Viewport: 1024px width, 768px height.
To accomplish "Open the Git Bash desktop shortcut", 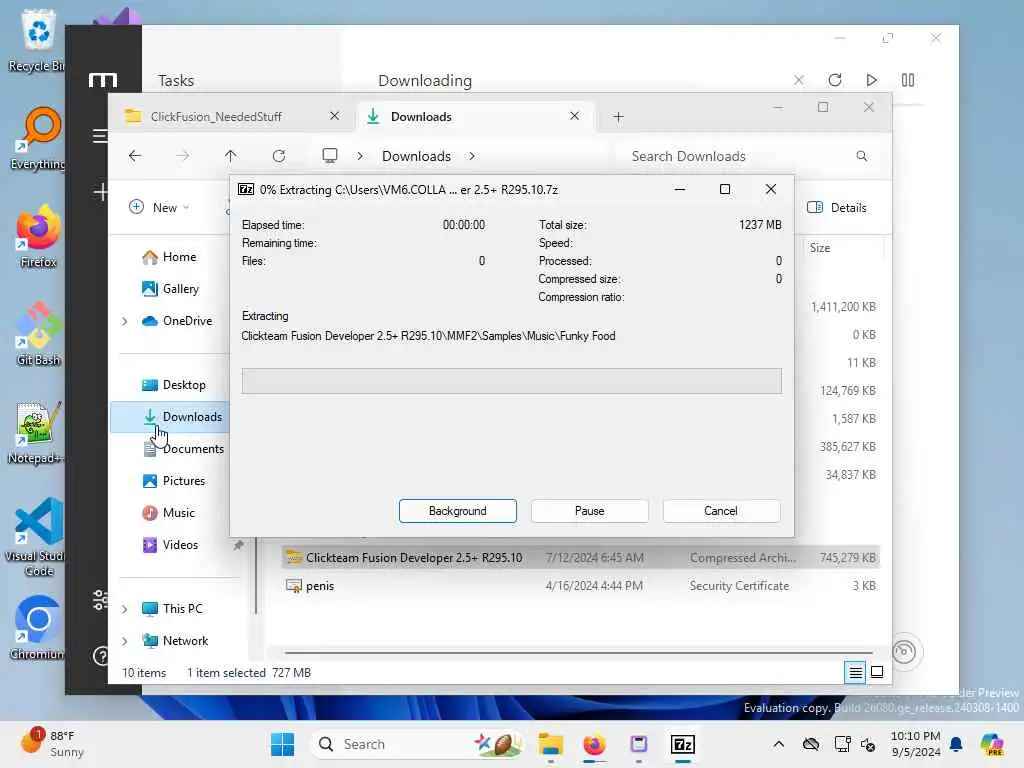I will click(38, 334).
